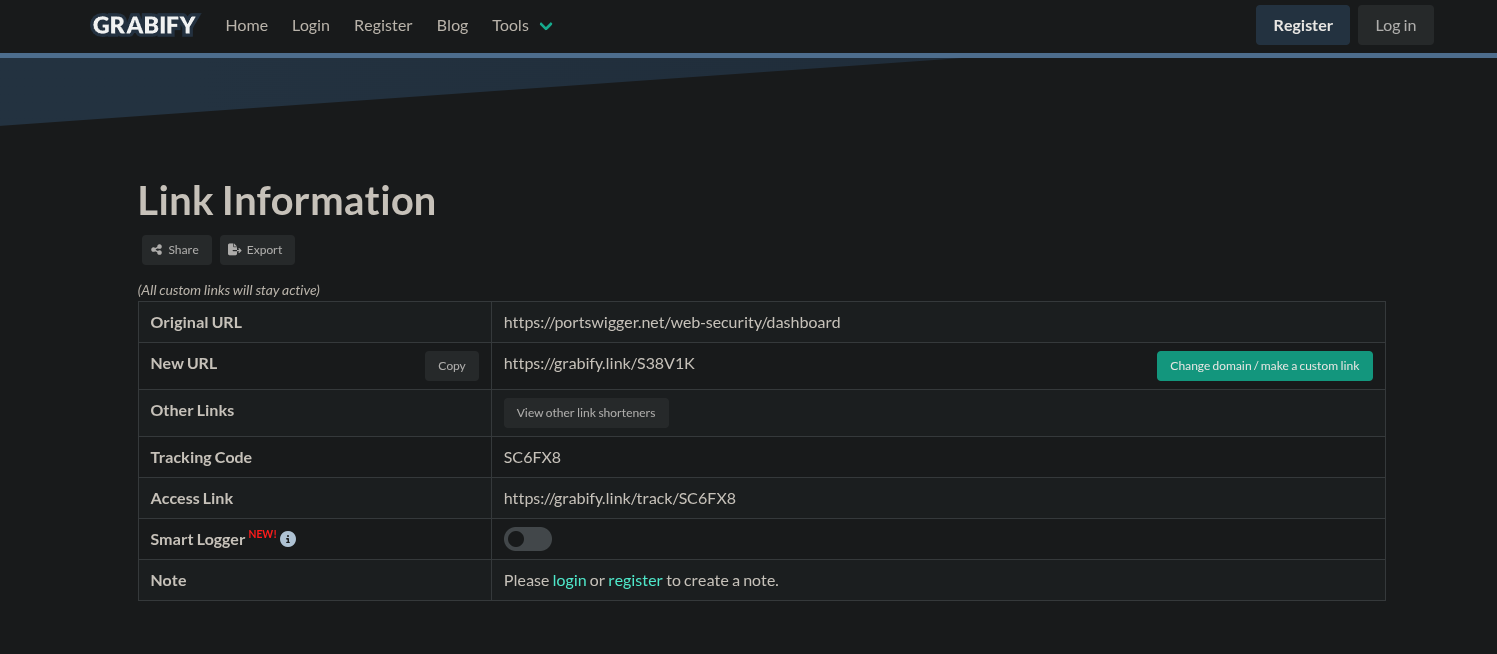1497x654 pixels.
Task: Copy the New URL
Action: [x=451, y=366]
